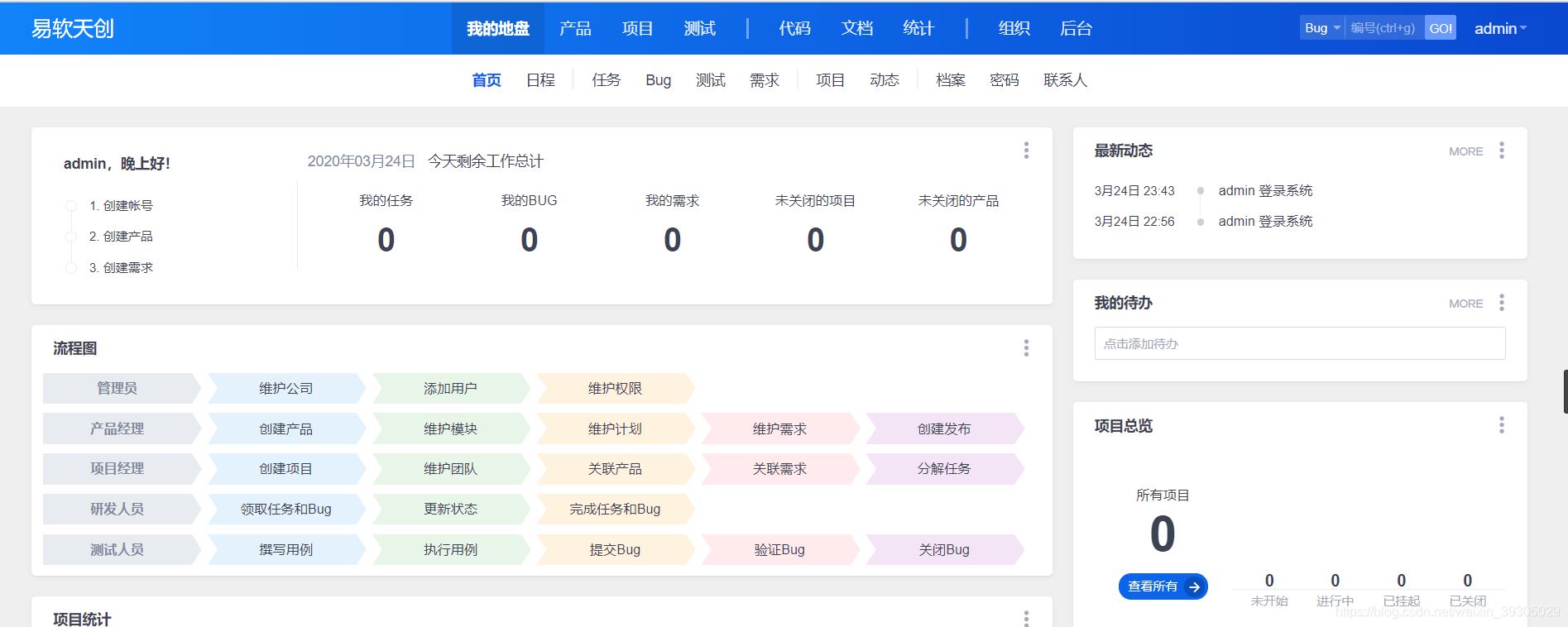Click 分解任务 flow step
This screenshot has width=1568, height=627.
point(945,468)
